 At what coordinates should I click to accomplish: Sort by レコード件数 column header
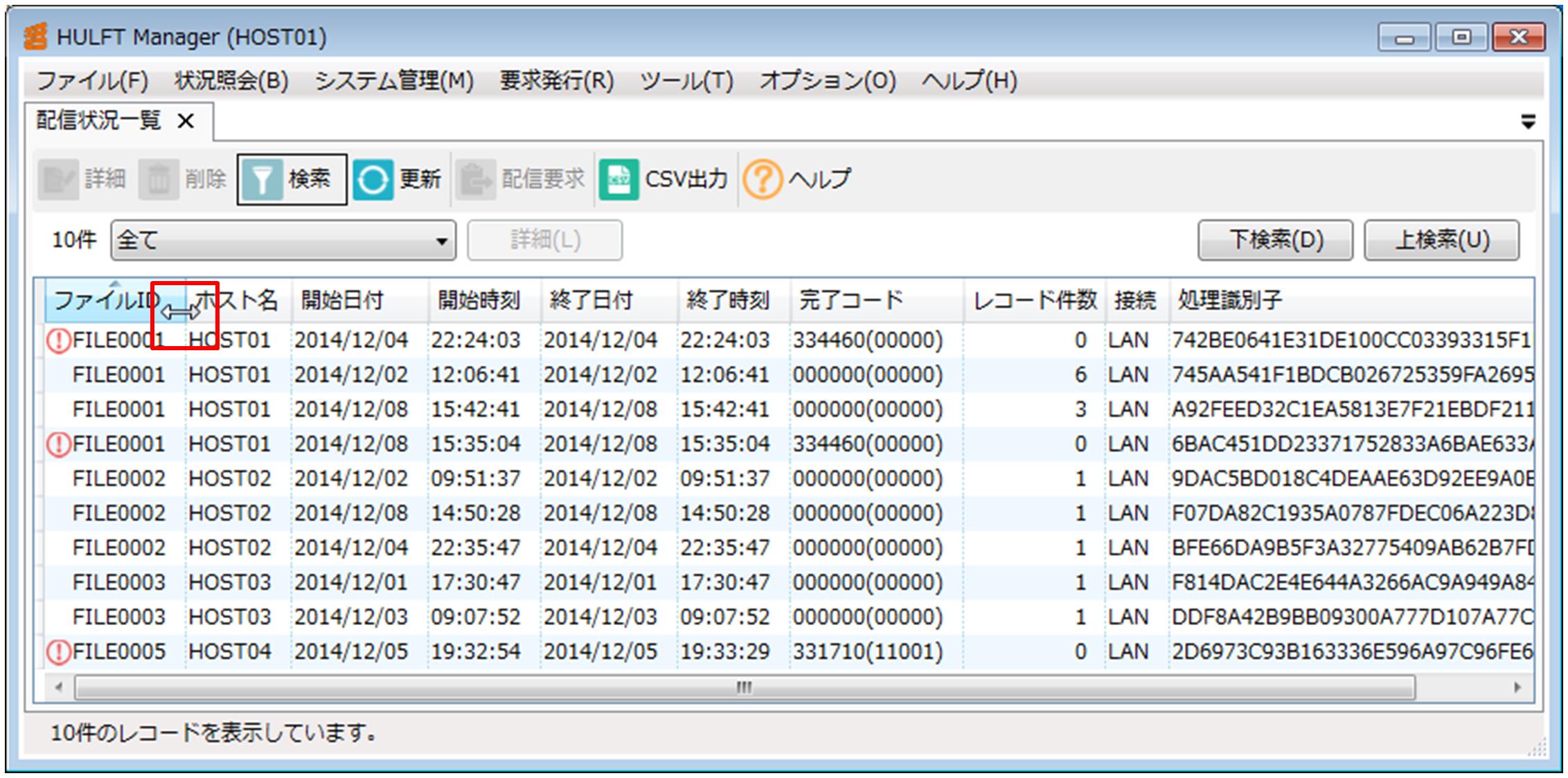coord(1035,300)
